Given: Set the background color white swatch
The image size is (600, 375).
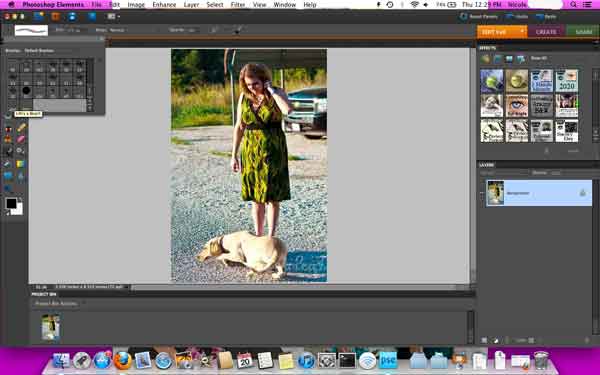Looking at the screenshot, I should click(19, 210).
